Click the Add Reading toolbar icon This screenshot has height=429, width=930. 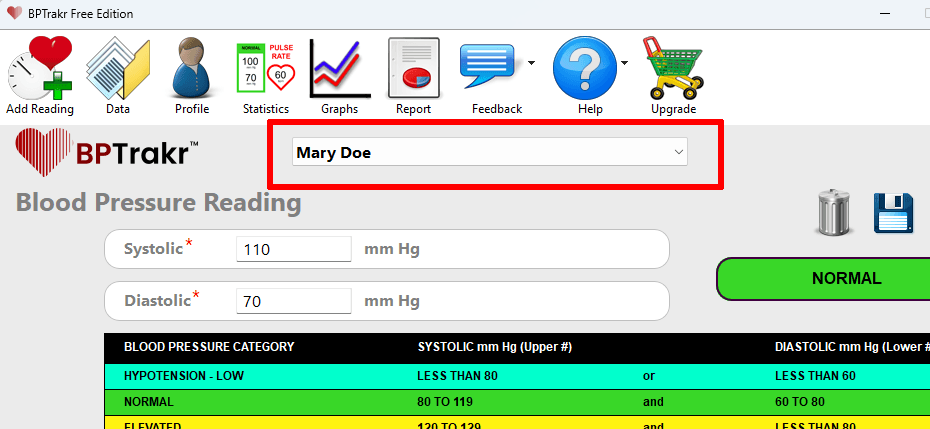40,72
